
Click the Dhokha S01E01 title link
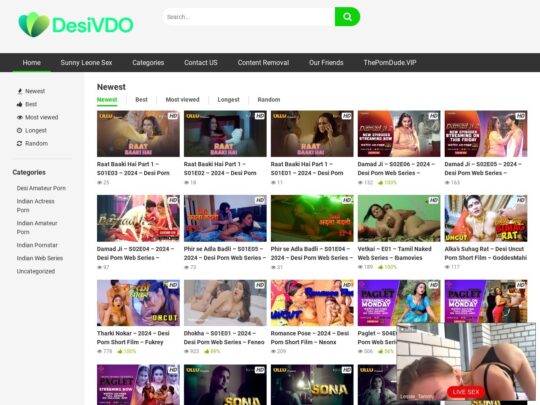click(224, 338)
